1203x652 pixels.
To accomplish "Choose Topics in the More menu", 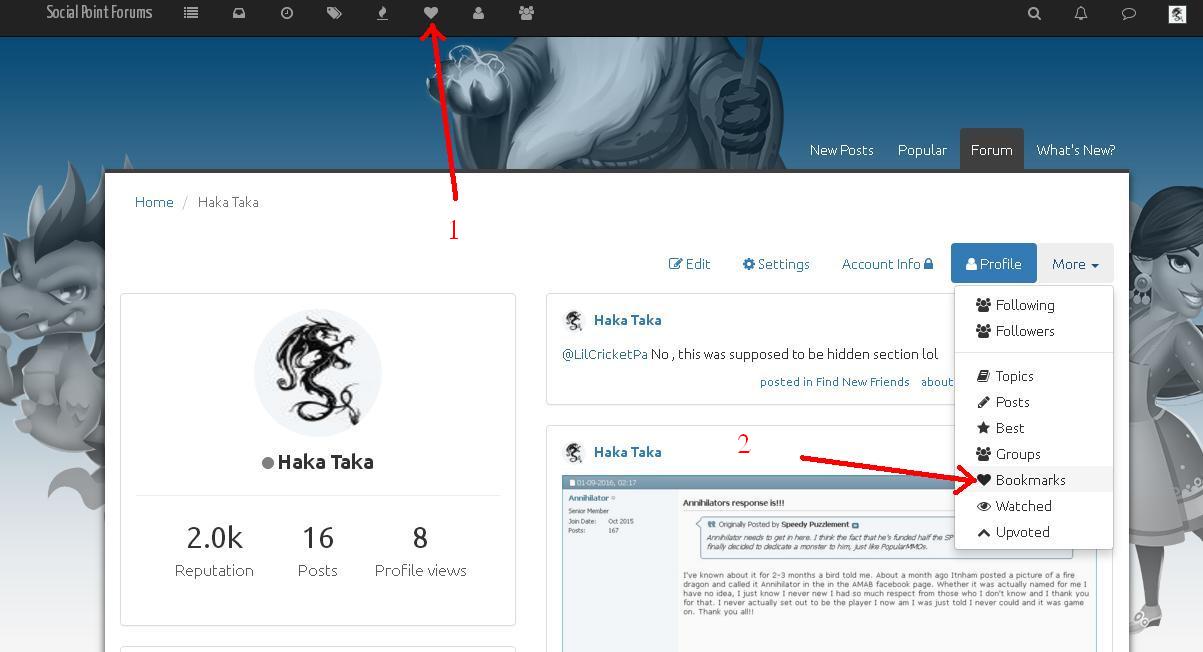I will [x=1034, y=376].
